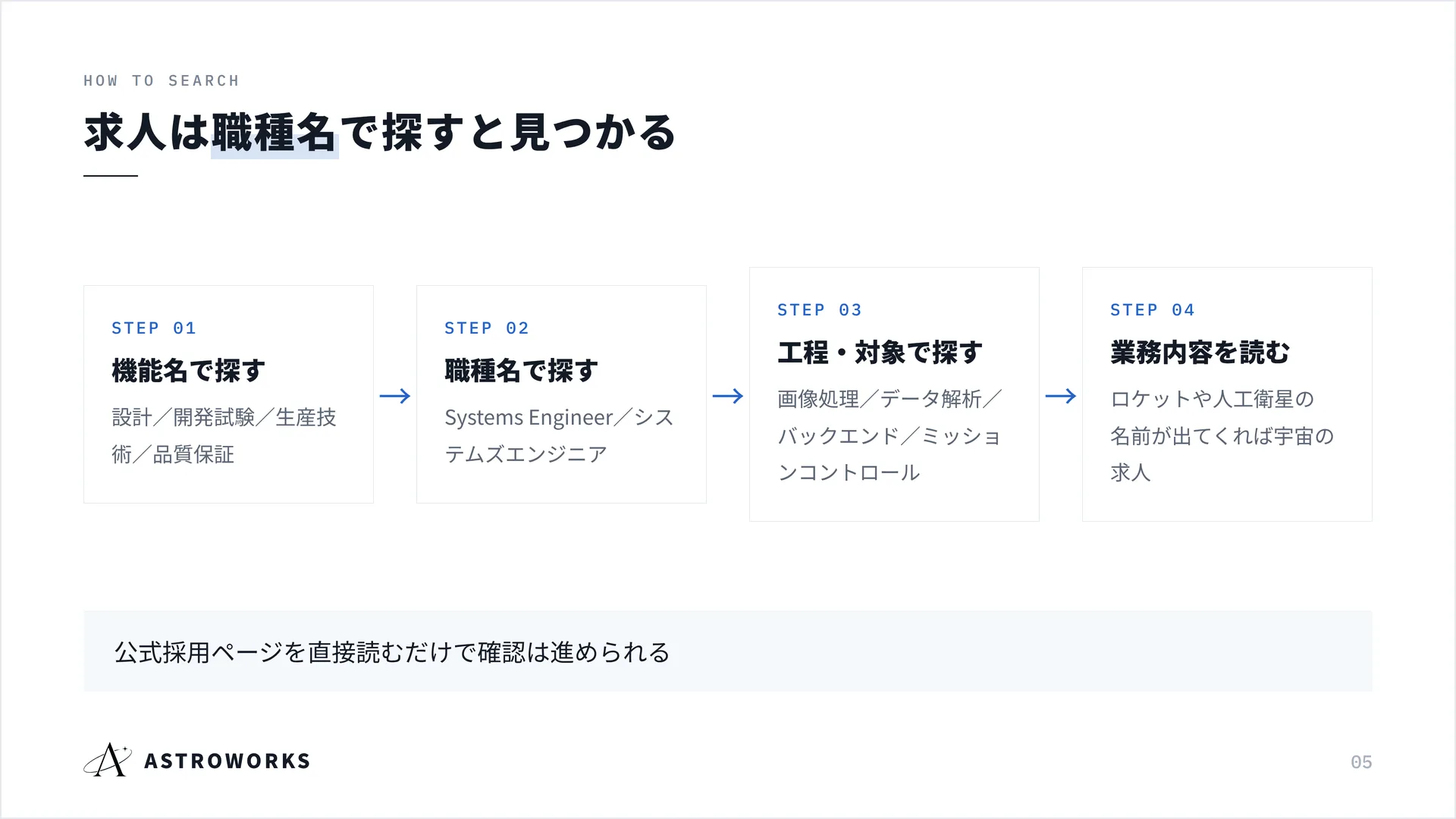Click the STEP 03 label

pyautogui.click(x=820, y=310)
